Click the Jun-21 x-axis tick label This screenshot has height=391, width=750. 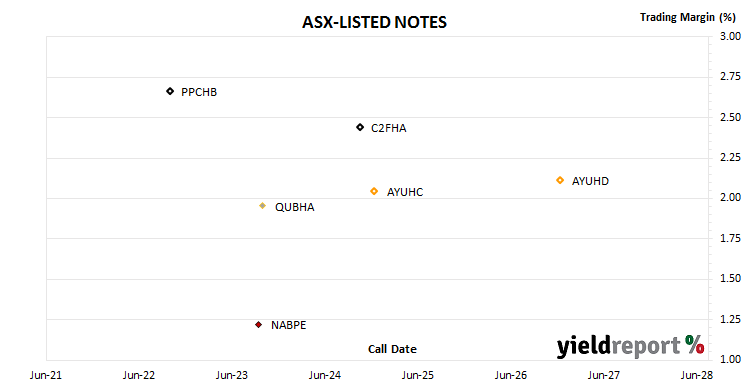[x=45, y=375]
